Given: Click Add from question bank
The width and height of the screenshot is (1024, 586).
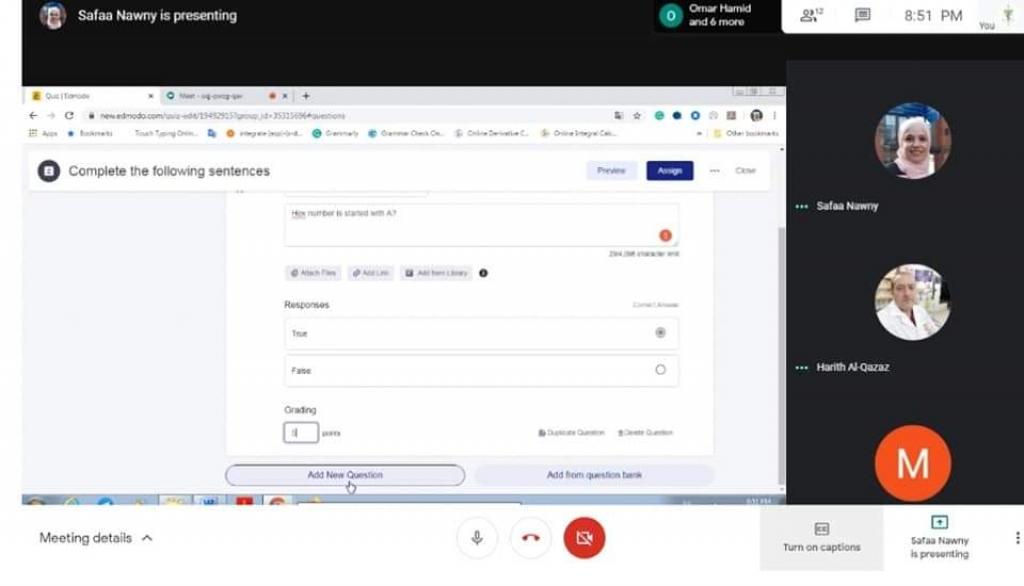Looking at the screenshot, I should (594, 475).
